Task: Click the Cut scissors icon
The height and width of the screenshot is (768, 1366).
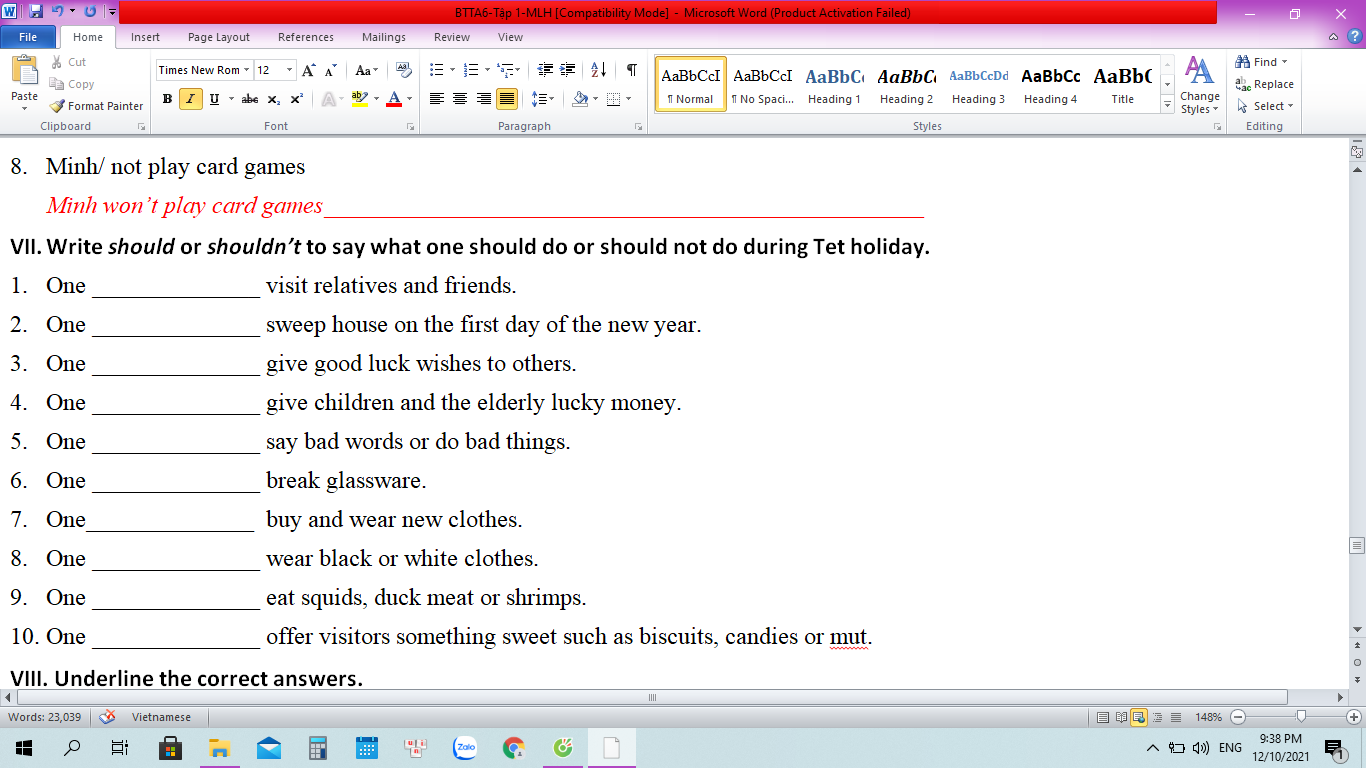Action: pos(57,62)
